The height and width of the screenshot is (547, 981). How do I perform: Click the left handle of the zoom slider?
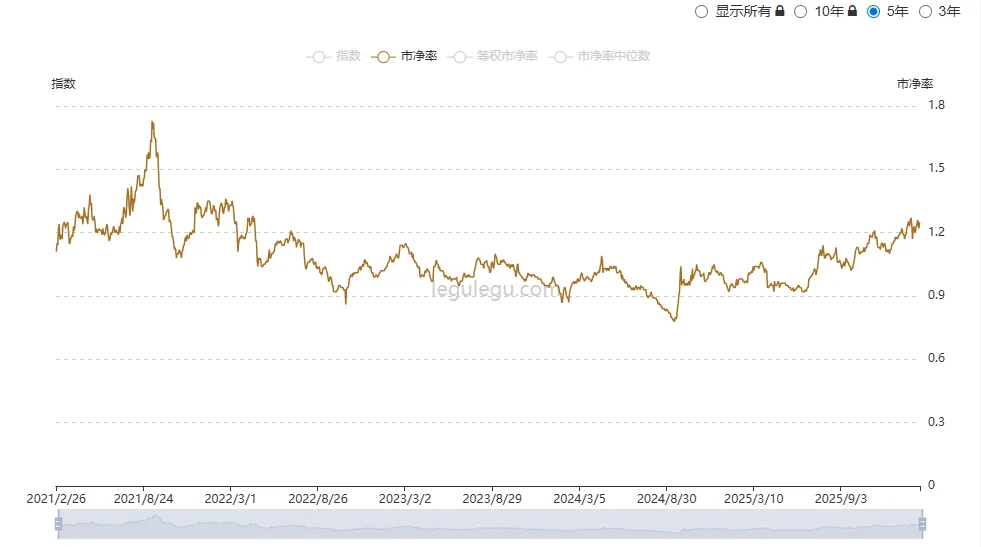pyautogui.click(x=58, y=524)
